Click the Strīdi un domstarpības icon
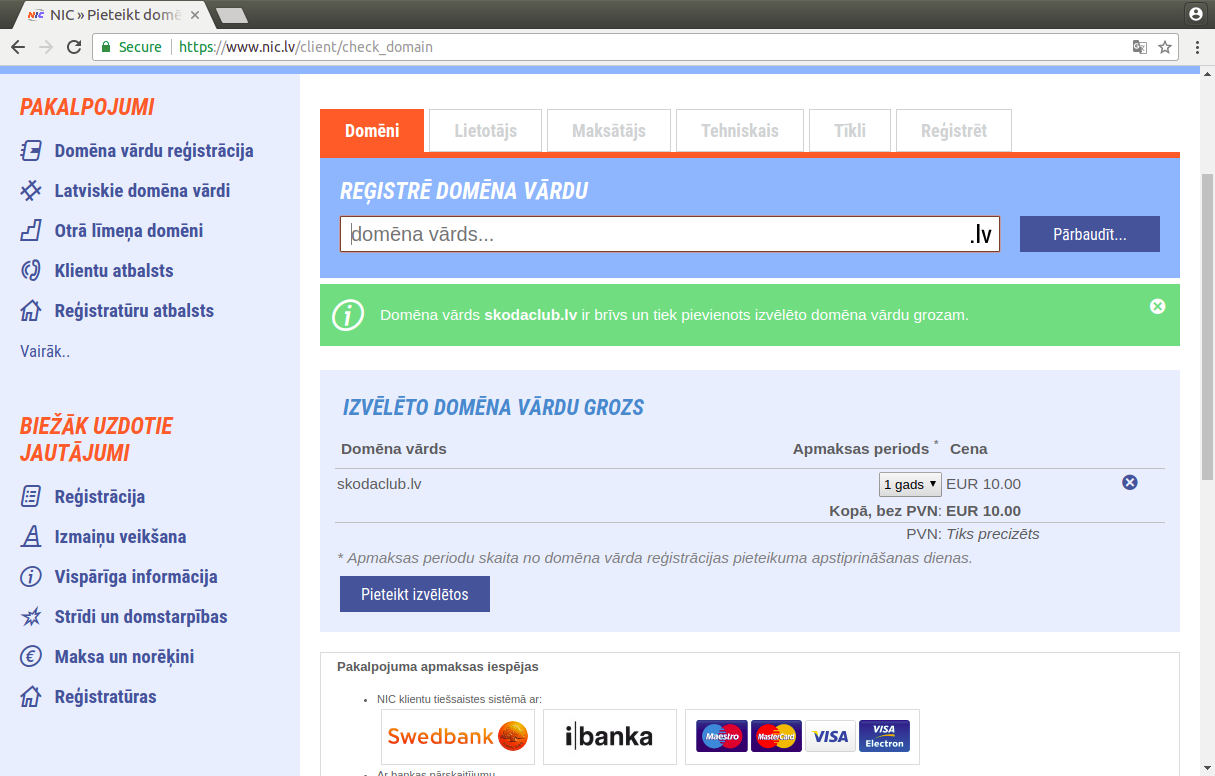 31,617
